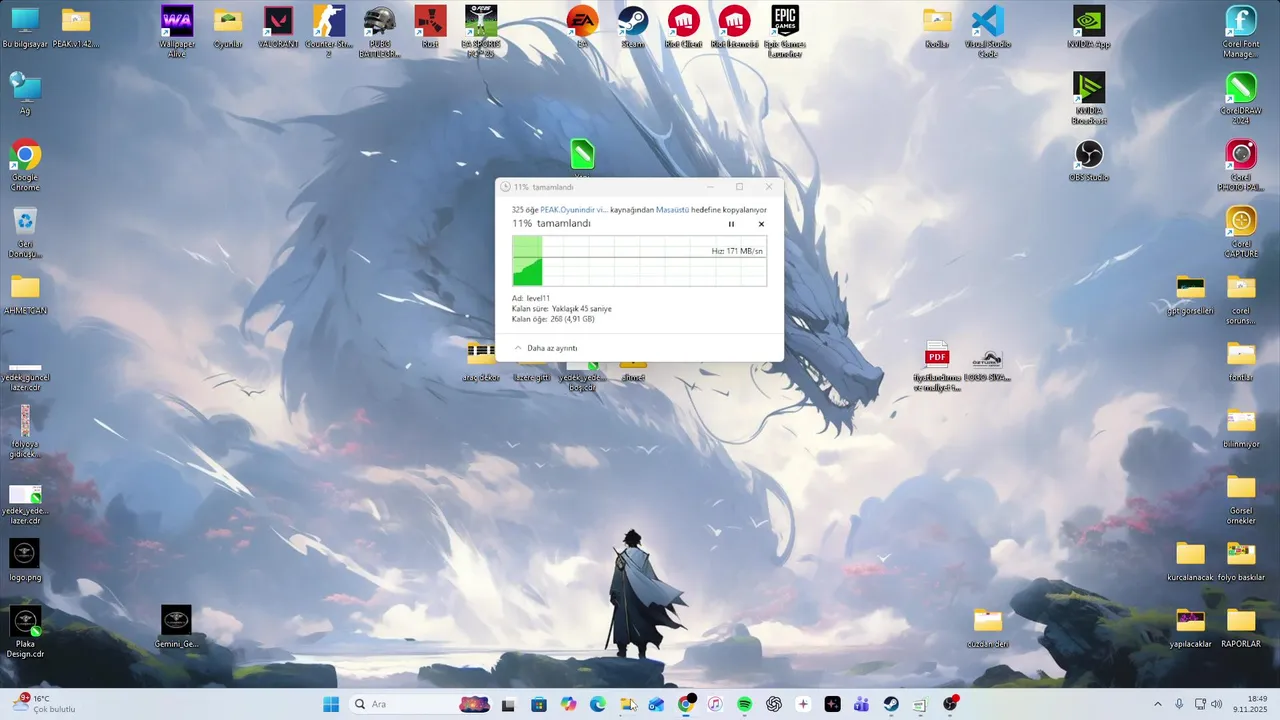The height and width of the screenshot is (720, 1280).
Task: Select the Corel CAPTURE shortcut
Action: point(1241,232)
